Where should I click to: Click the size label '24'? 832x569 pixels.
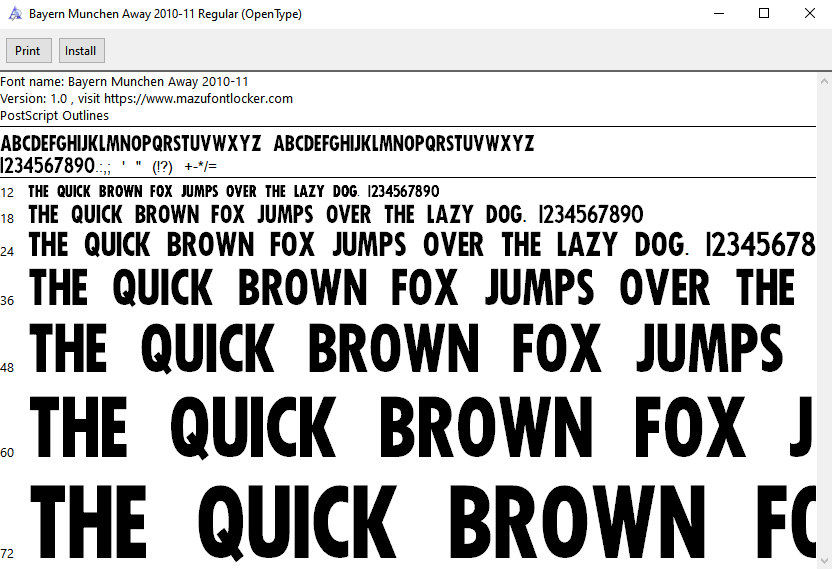7,251
